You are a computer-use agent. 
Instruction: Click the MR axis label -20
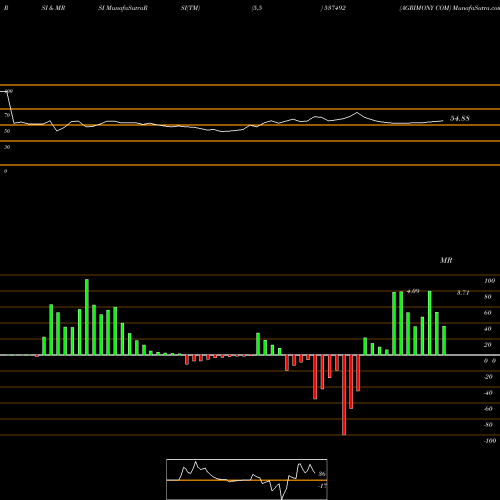[488, 377]
